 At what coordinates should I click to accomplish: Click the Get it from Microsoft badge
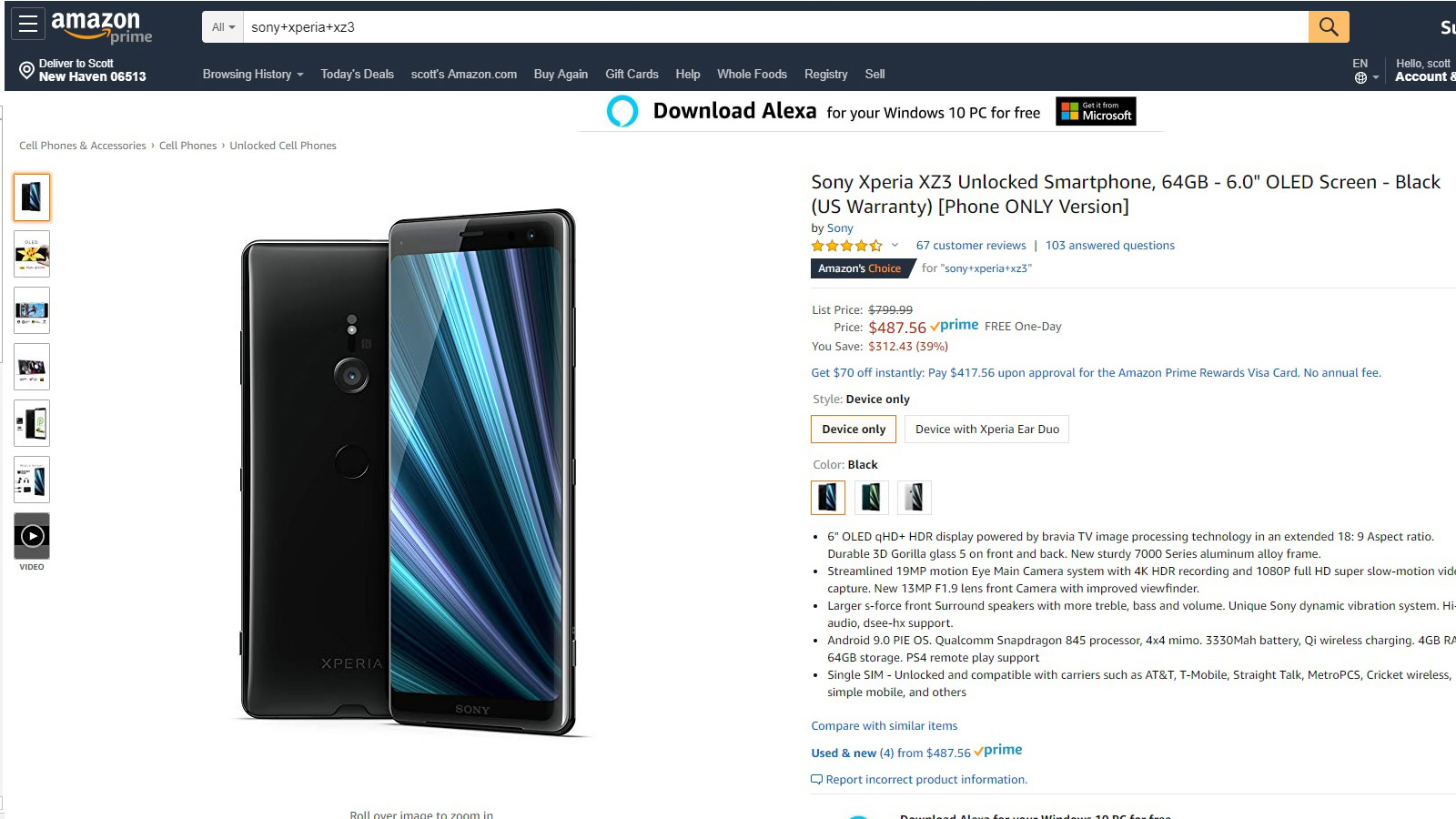1096,111
